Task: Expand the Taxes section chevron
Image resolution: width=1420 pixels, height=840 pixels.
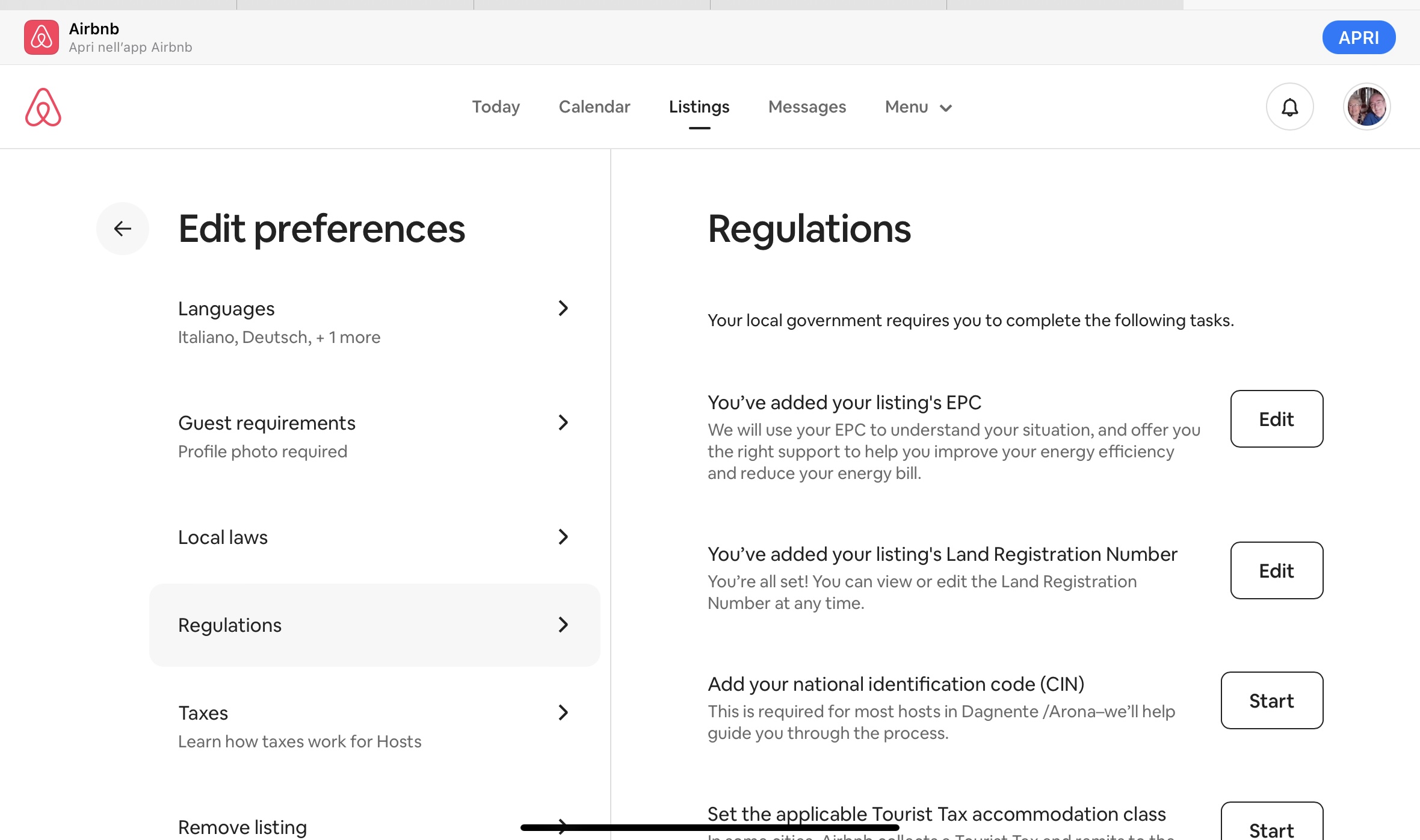Action: pyautogui.click(x=563, y=712)
